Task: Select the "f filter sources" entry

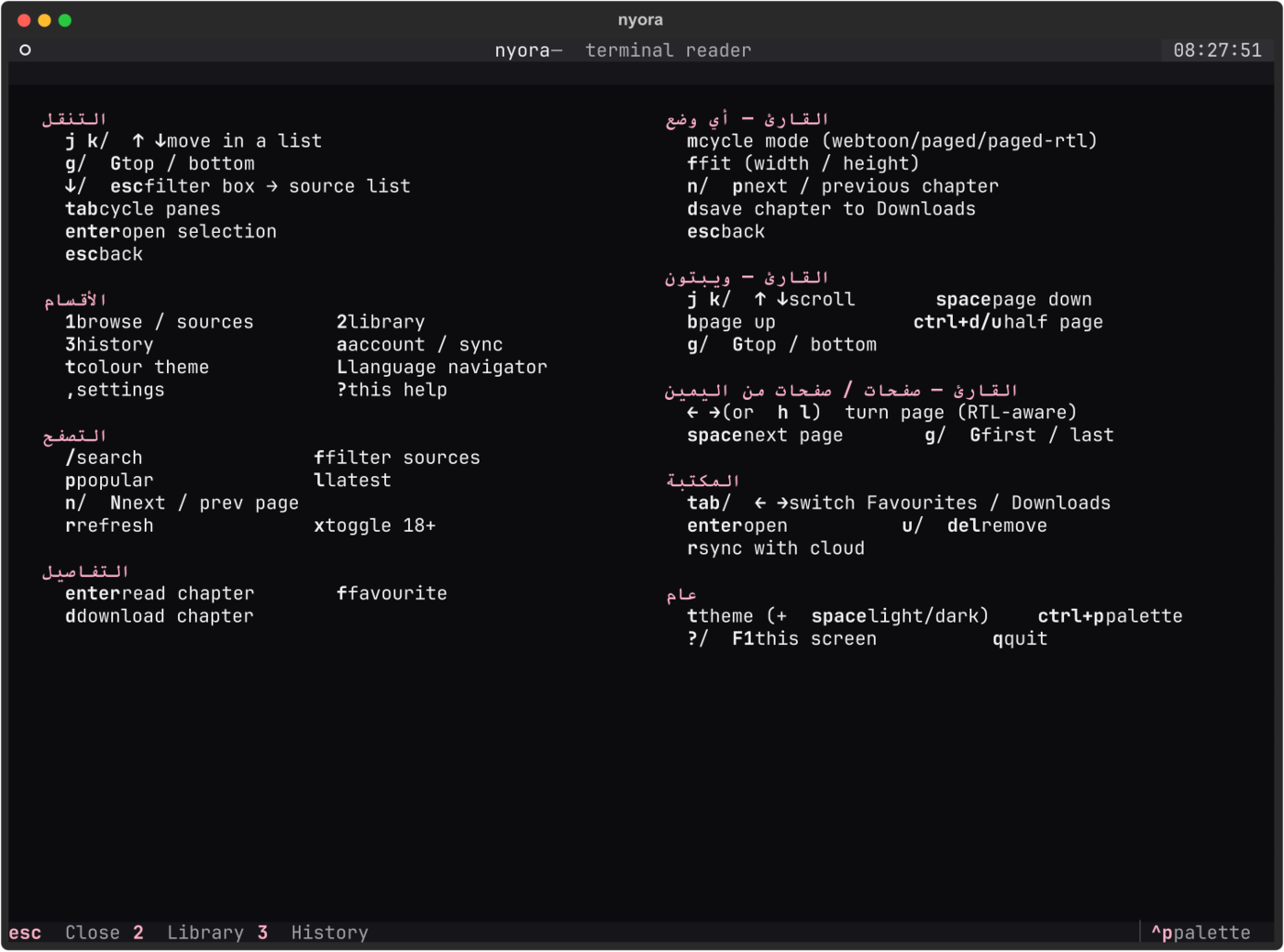Action: (397, 458)
